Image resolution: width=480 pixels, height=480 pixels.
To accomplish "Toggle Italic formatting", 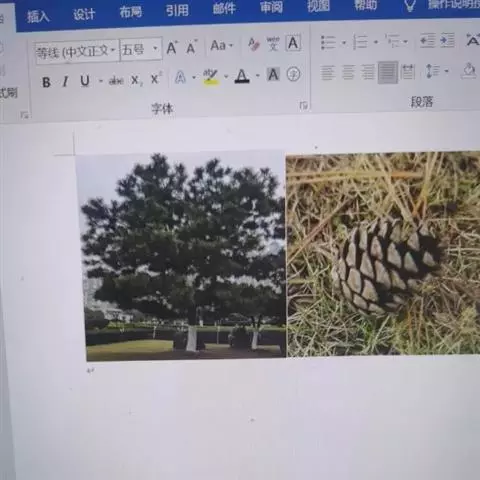I will [65, 81].
